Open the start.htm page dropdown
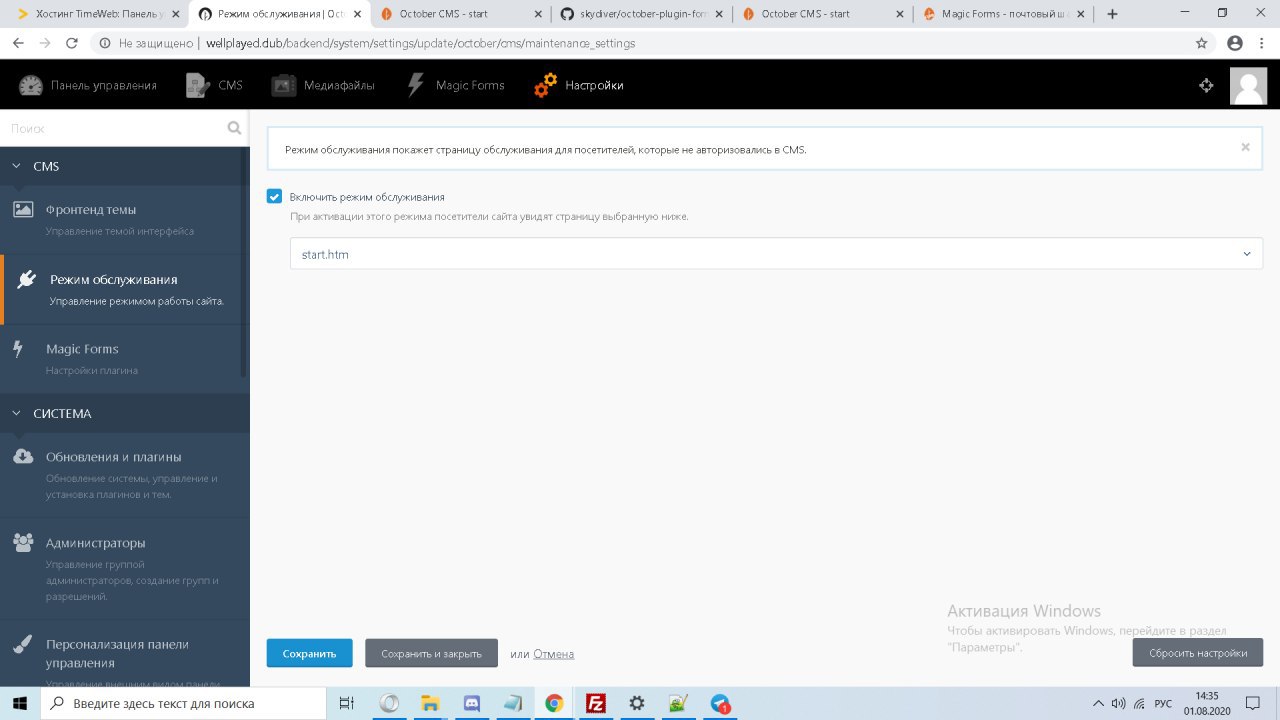Screen dimensions: 1280x720 776,254
